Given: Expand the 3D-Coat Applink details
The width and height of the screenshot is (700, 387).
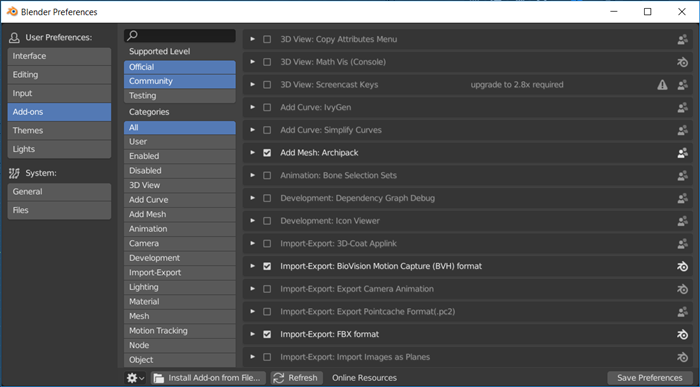Looking at the screenshot, I should (252, 244).
